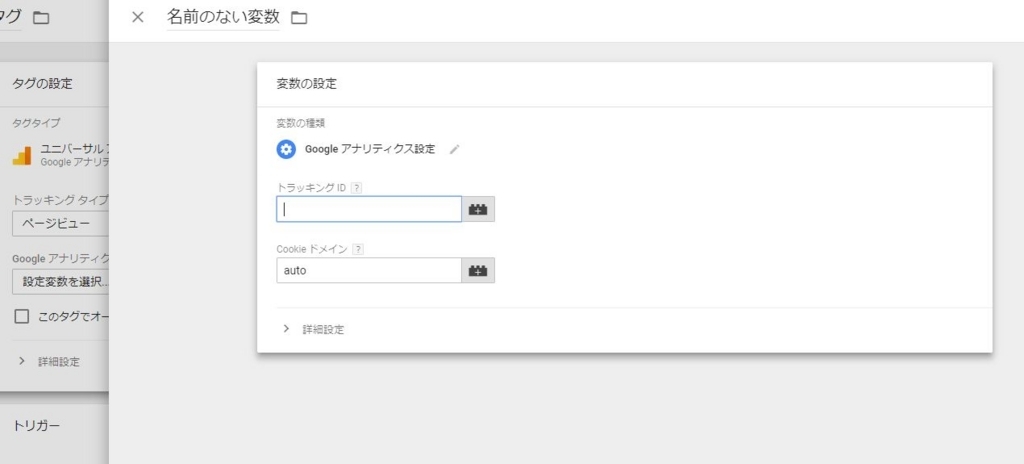The width and height of the screenshot is (1024, 464).
Task: Open folder icon beside variable name
Action: (x=298, y=18)
